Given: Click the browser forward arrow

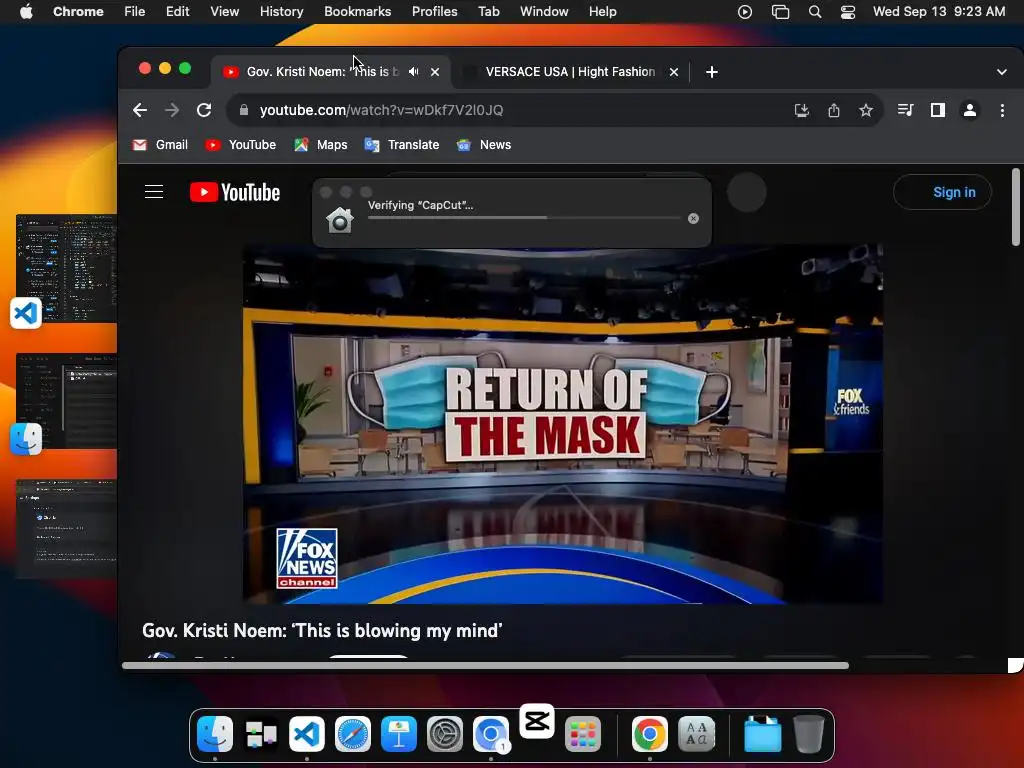Looking at the screenshot, I should [172, 110].
